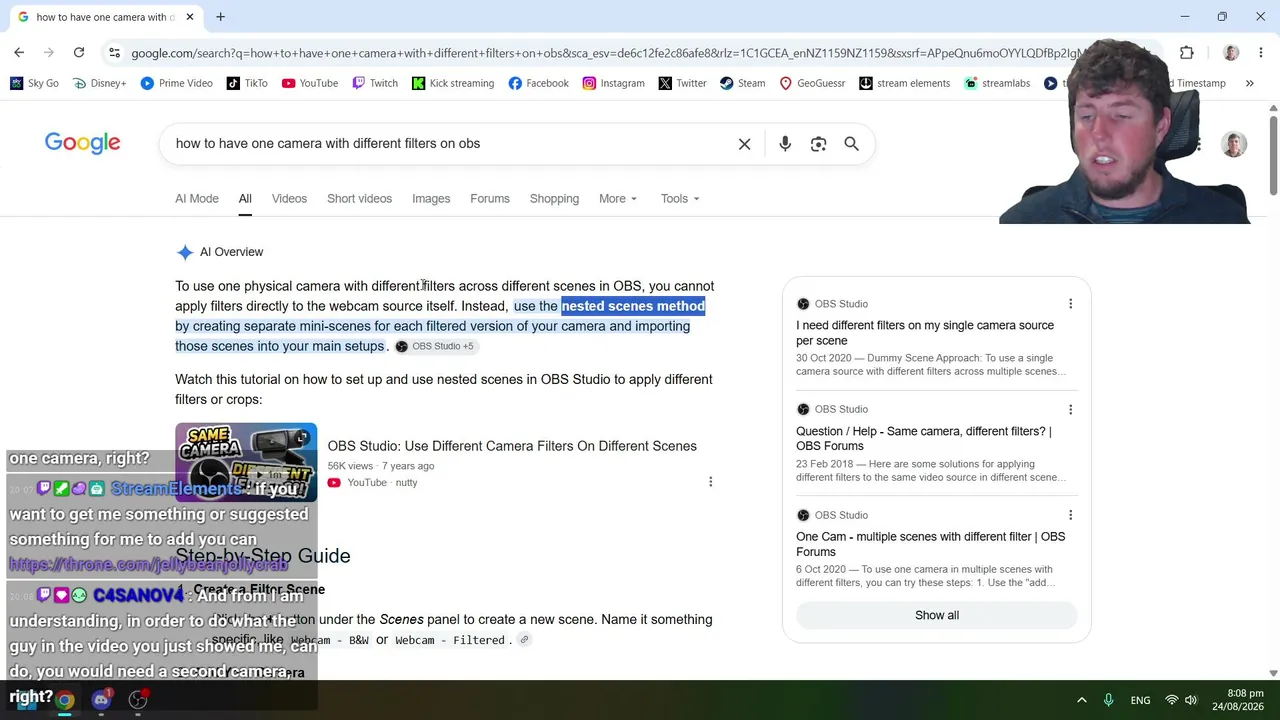Show hidden system tray icons

[x=1081, y=700]
